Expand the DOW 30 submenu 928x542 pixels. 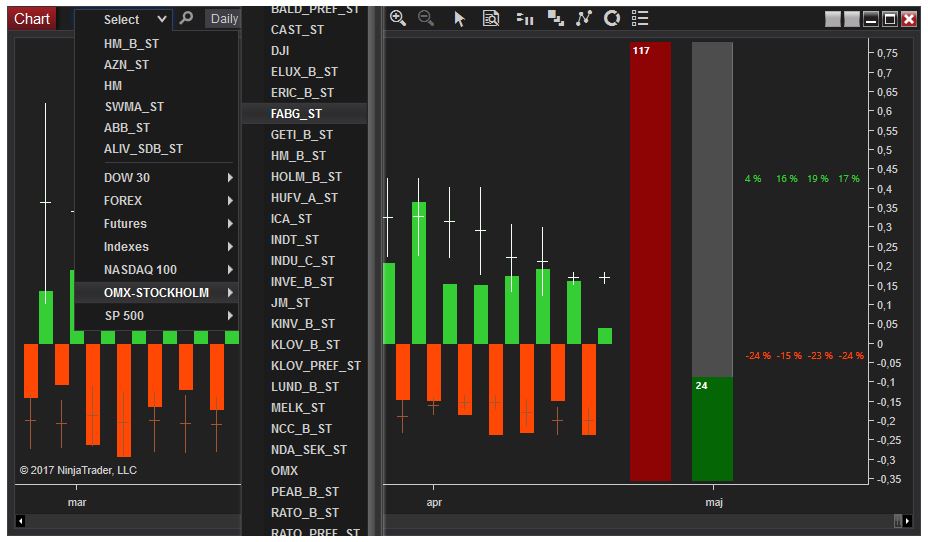pos(157,178)
